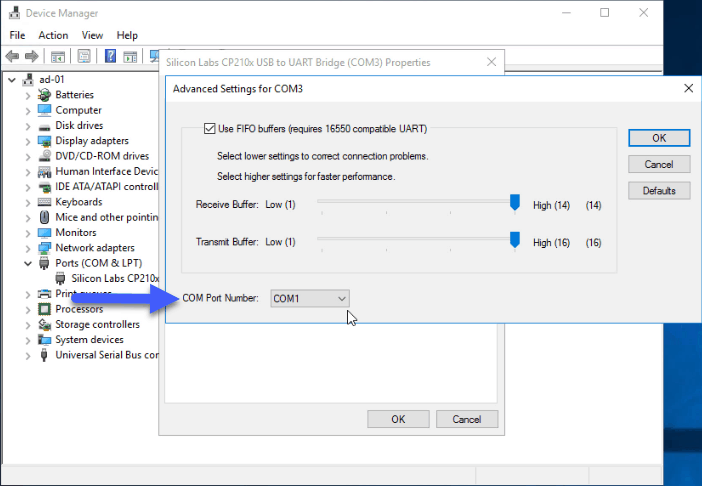Expand the Disk drives node
This screenshot has height=486, width=702.
tap(28, 126)
